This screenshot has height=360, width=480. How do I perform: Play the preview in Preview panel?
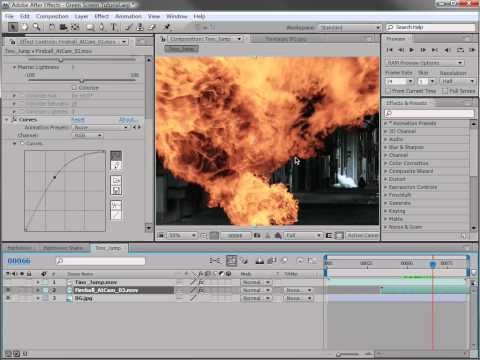click(412, 50)
